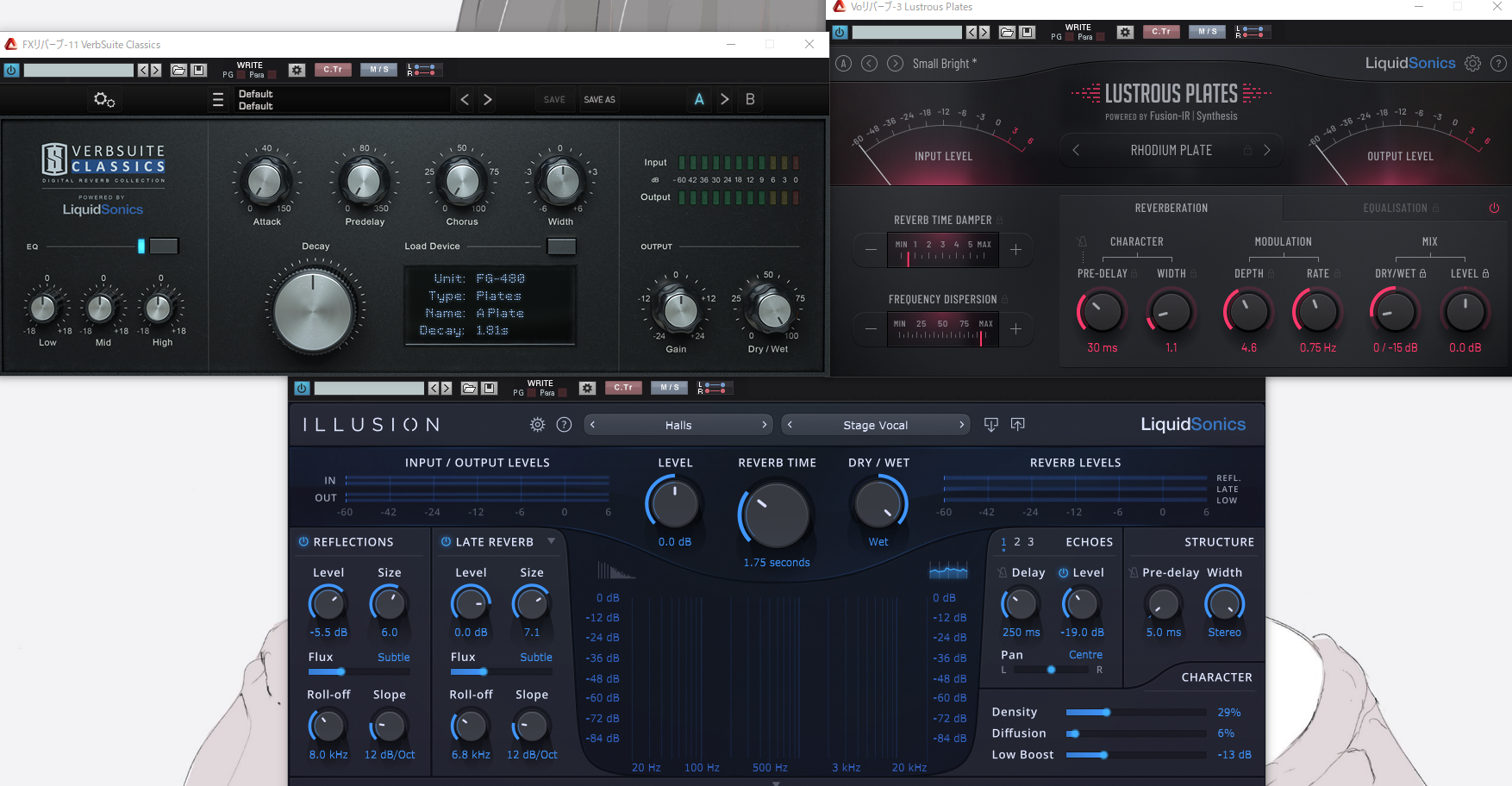Select previous plate before Rhodium Plate

[x=1076, y=150]
